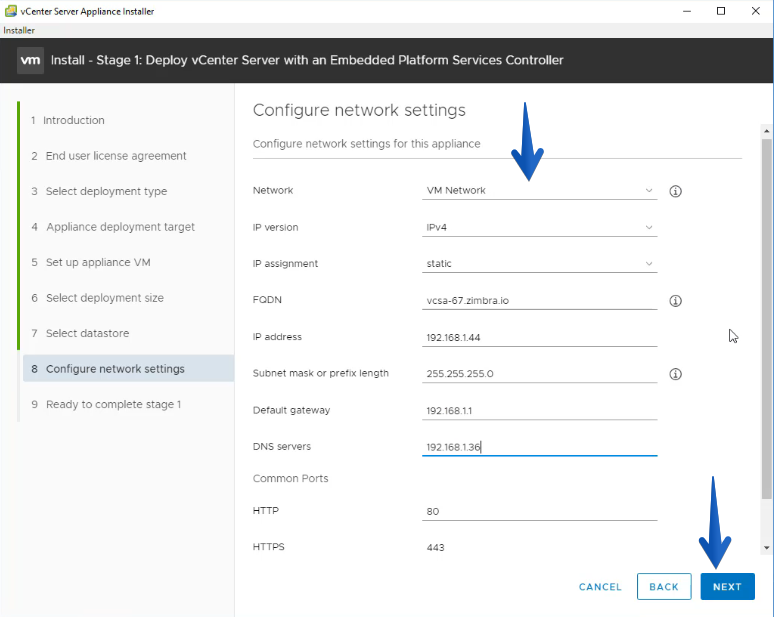This screenshot has width=774, height=617.
Task: Go to step 7 Select datastore
Action: (80, 334)
